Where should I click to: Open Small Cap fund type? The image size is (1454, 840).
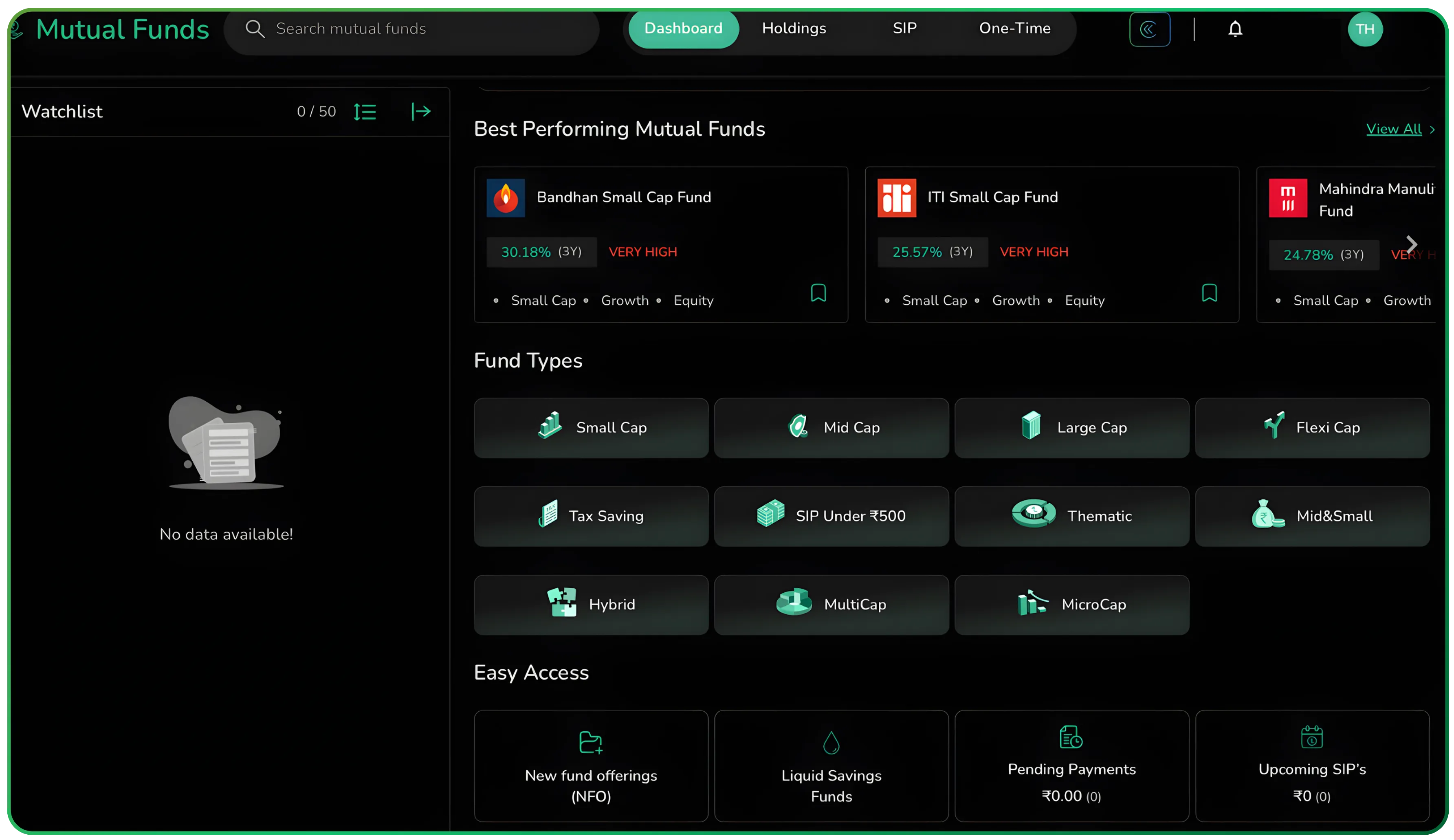tap(591, 427)
